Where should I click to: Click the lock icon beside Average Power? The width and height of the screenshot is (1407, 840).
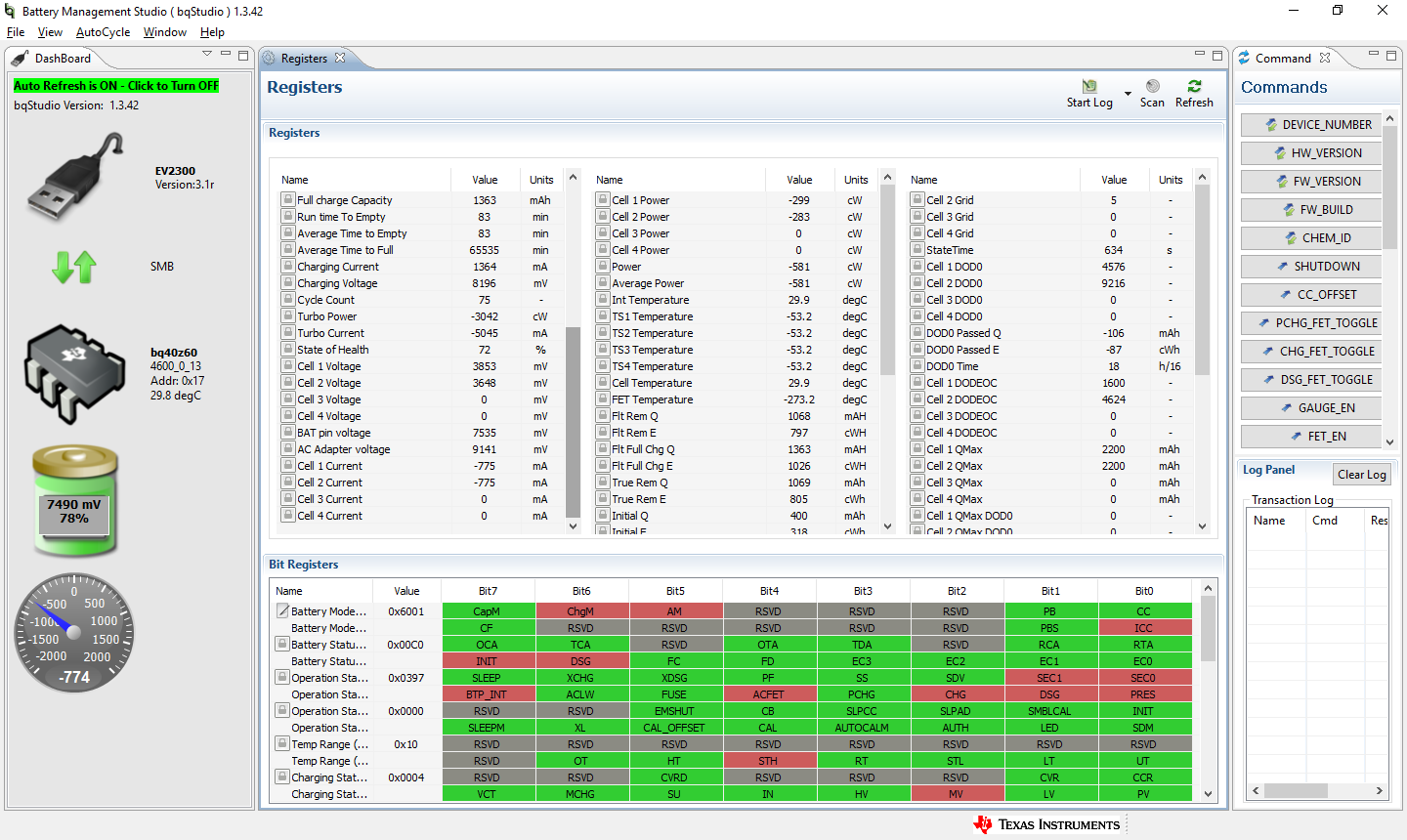[x=603, y=282]
